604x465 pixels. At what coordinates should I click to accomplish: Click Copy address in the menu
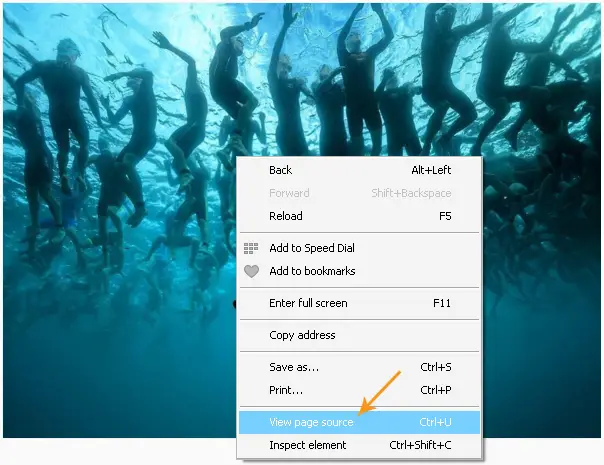pyautogui.click(x=359, y=335)
